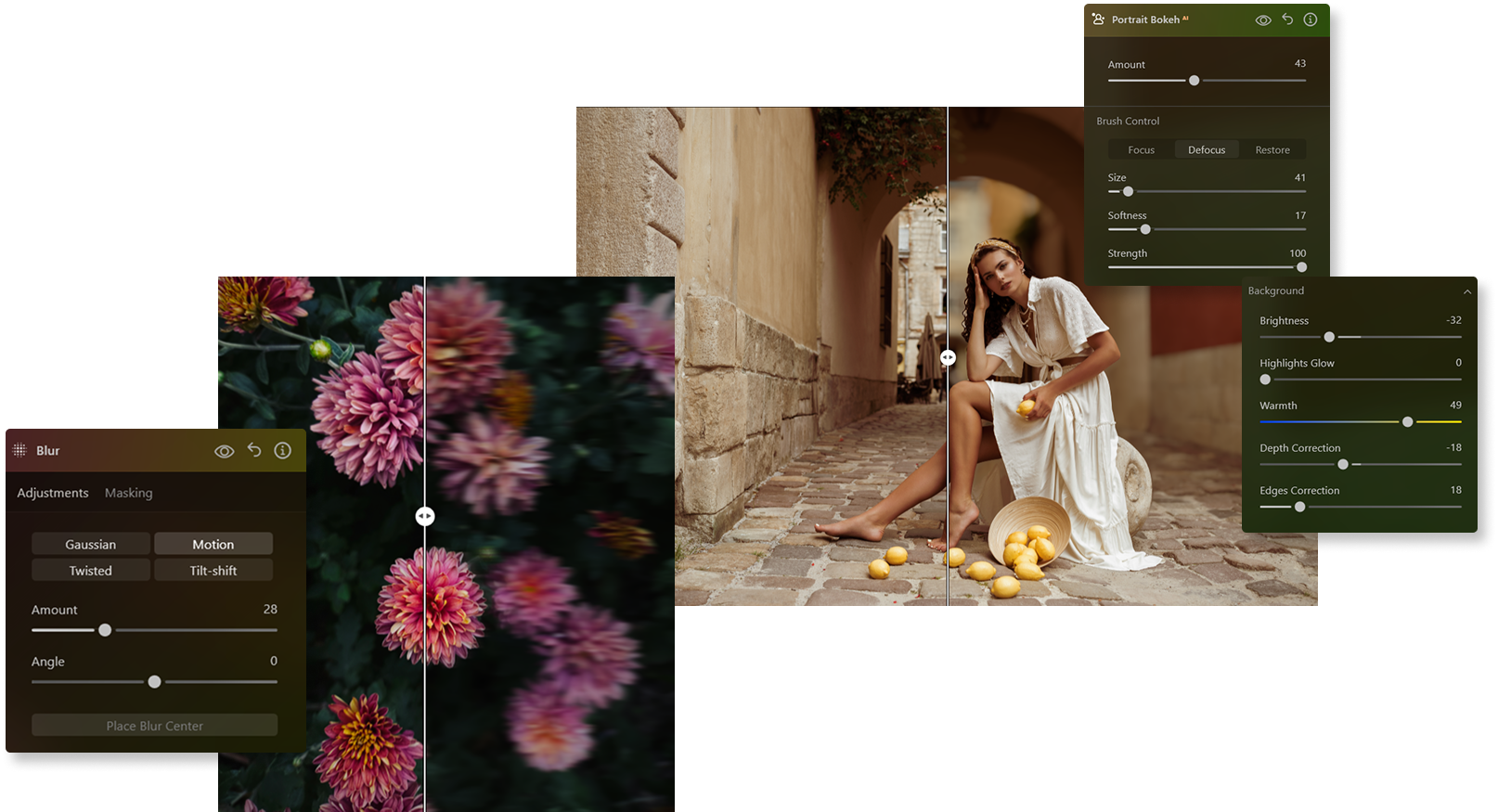Toggle Portrait Bokeh visibility eye icon

[x=1263, y=19]
